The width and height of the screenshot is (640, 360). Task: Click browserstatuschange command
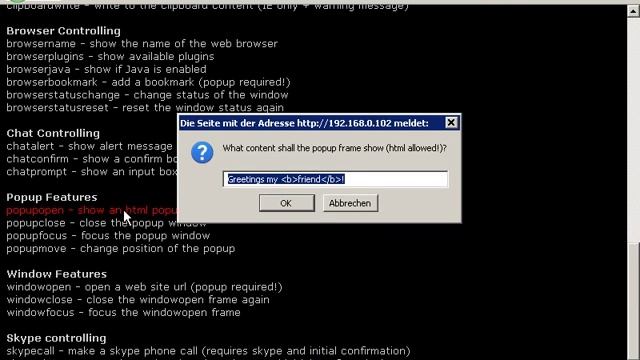[147, 95]
